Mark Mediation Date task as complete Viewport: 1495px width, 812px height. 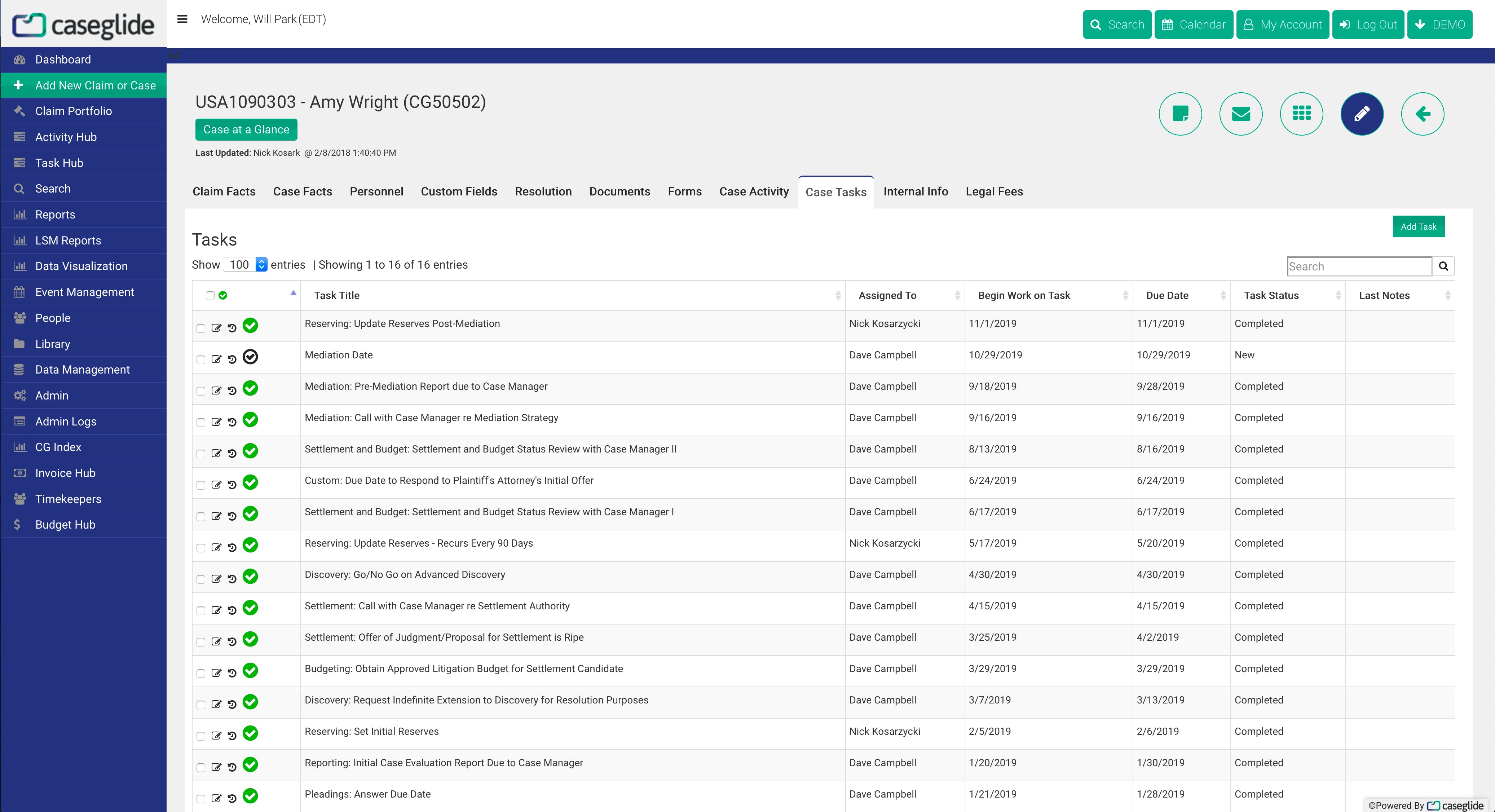[250, 357]
